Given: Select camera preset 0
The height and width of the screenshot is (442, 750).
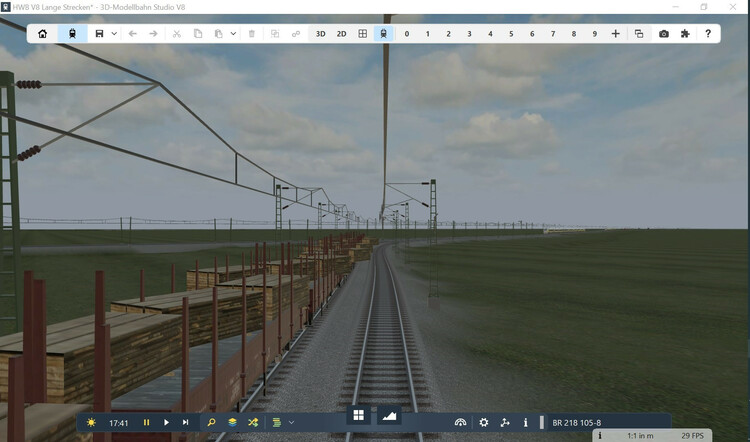Looking at the screenshot, I should point(406,33).
